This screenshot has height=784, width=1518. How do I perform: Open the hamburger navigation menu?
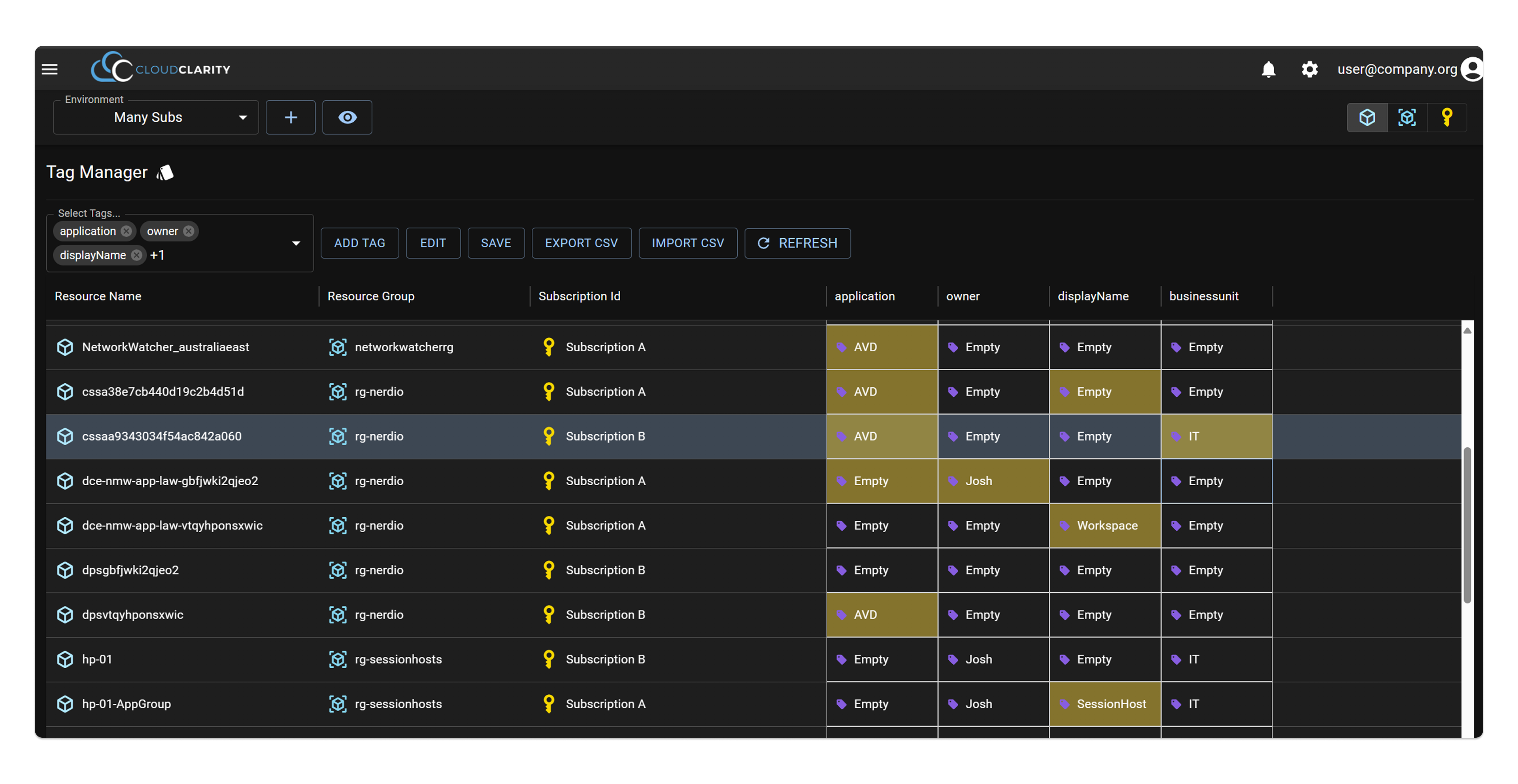(49, 70)
